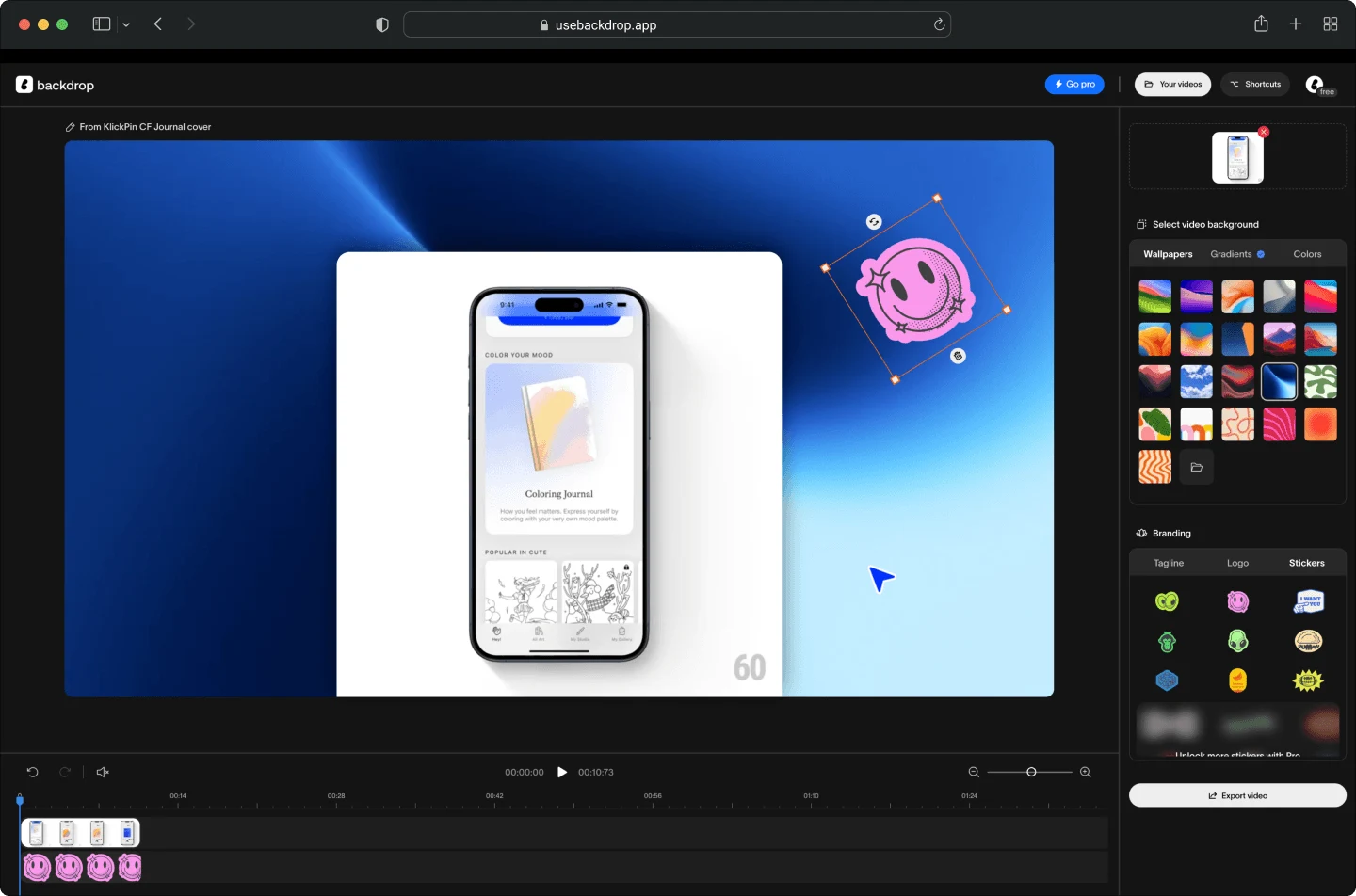Screen dimensions: 1356x896
Task: Click the rotate handle on smiley sticker
Action: (x=874, y=222)
